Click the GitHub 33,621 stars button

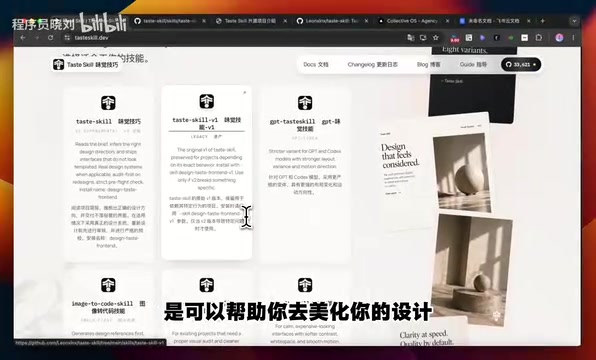point(521,65)
